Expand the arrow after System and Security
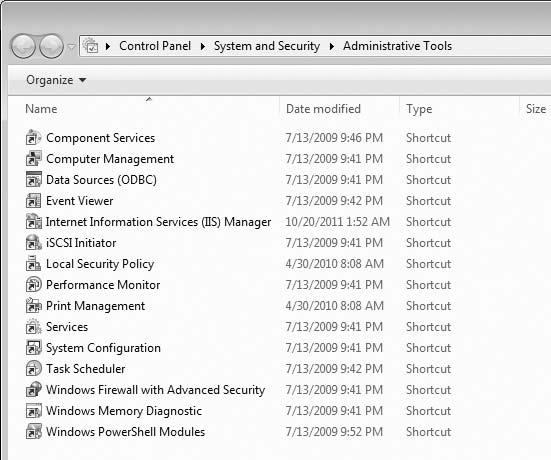This screenshot has height=460, width=551. pyautogui.click(x=332, y=46)
